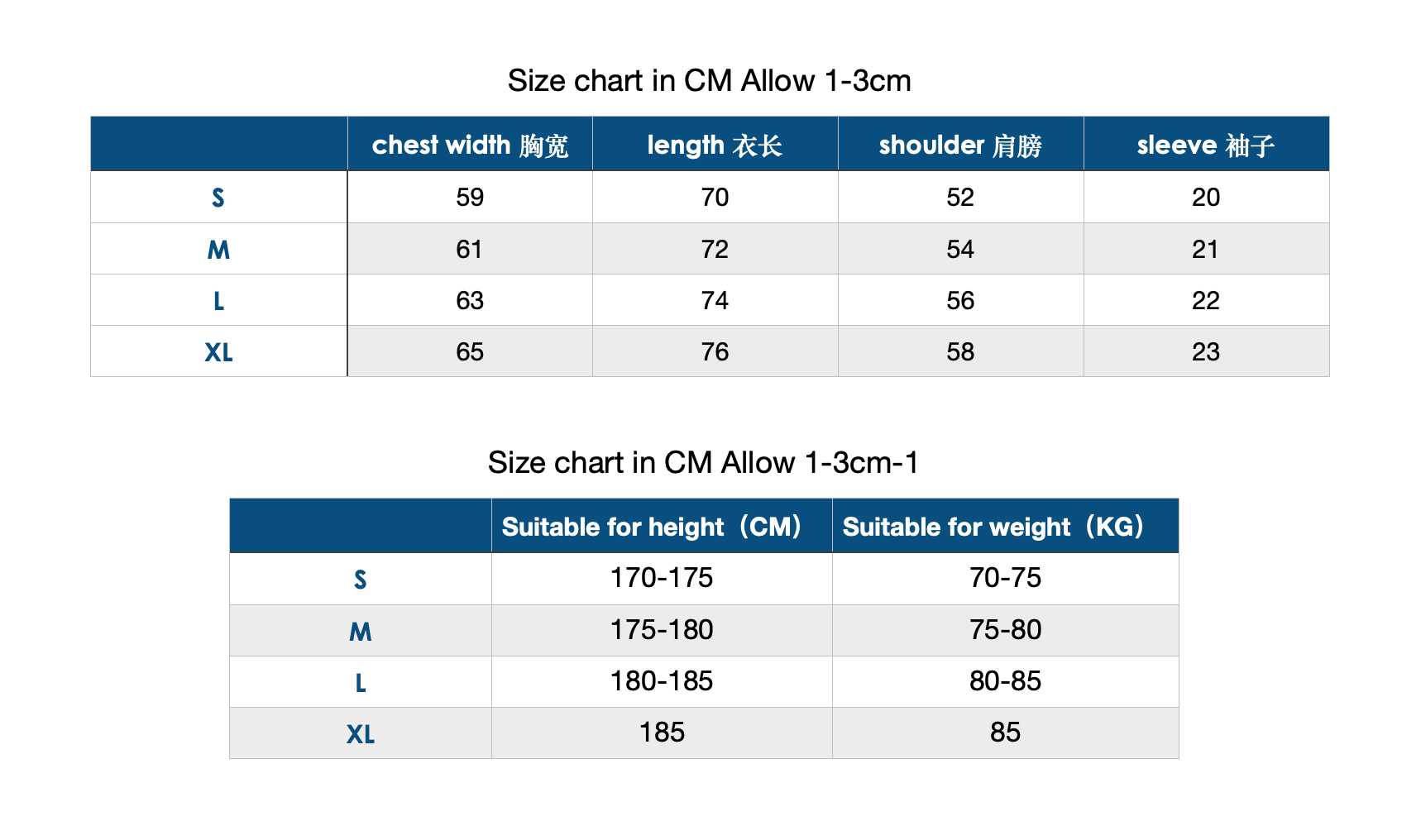Screen dimensions: 1421x840
Task: Click the 'sleeve 袖子' column header
Action: pyautogui.click(x=1205, y=145)
